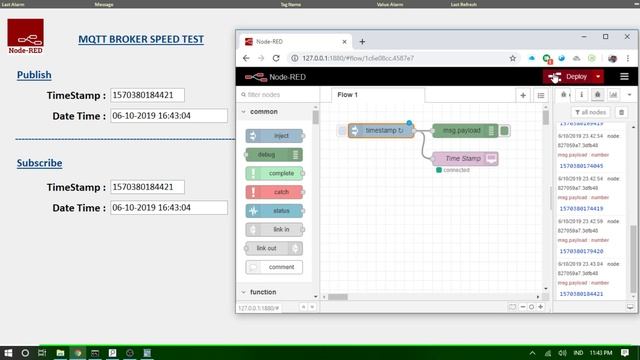Open the all nodes debug filter
The height and width of the screenshot is (360, 640).
pos(591,112)
